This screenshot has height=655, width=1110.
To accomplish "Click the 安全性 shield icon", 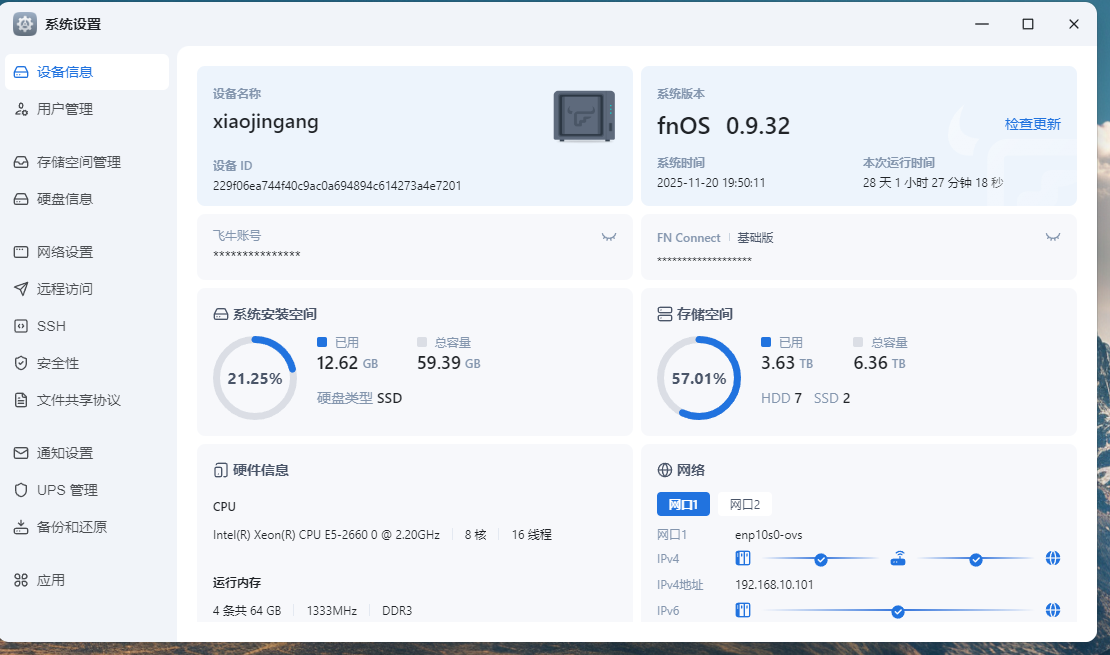I will tap(21, 363).
